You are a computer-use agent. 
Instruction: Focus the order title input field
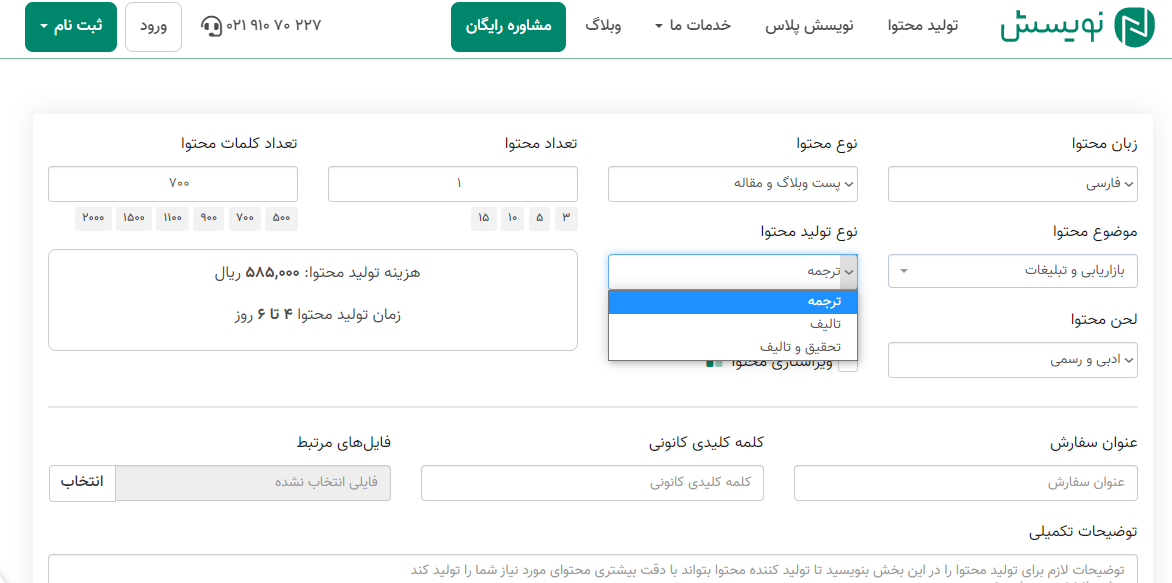[x=965, y=482]
